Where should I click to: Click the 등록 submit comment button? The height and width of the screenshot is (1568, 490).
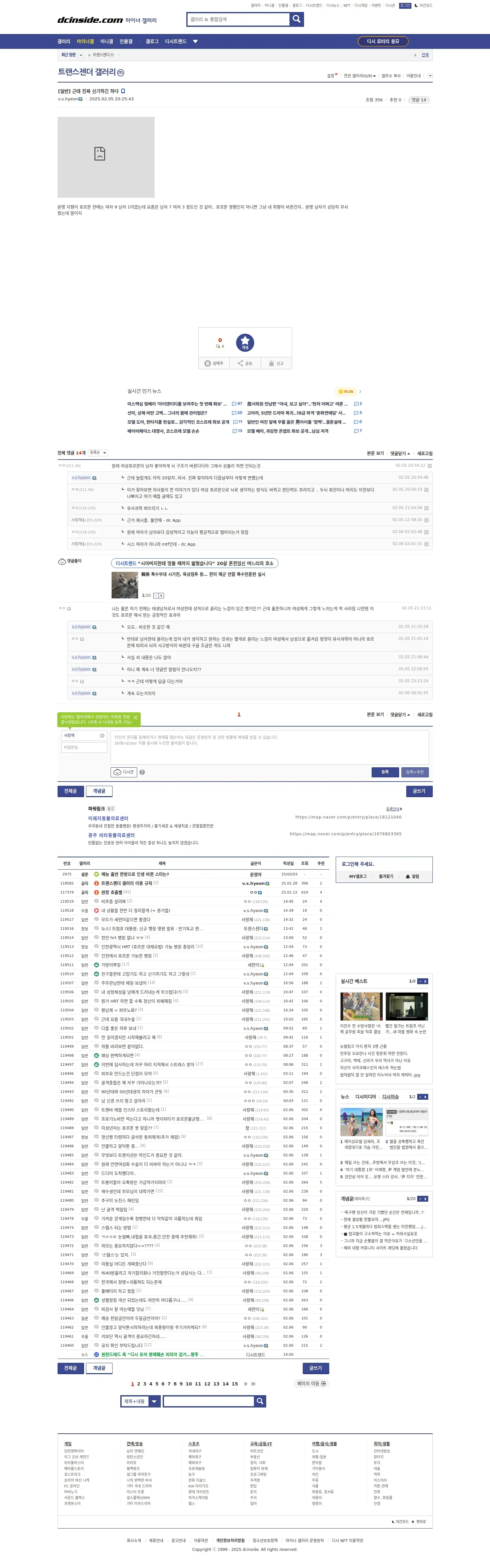tap(385, 772)
